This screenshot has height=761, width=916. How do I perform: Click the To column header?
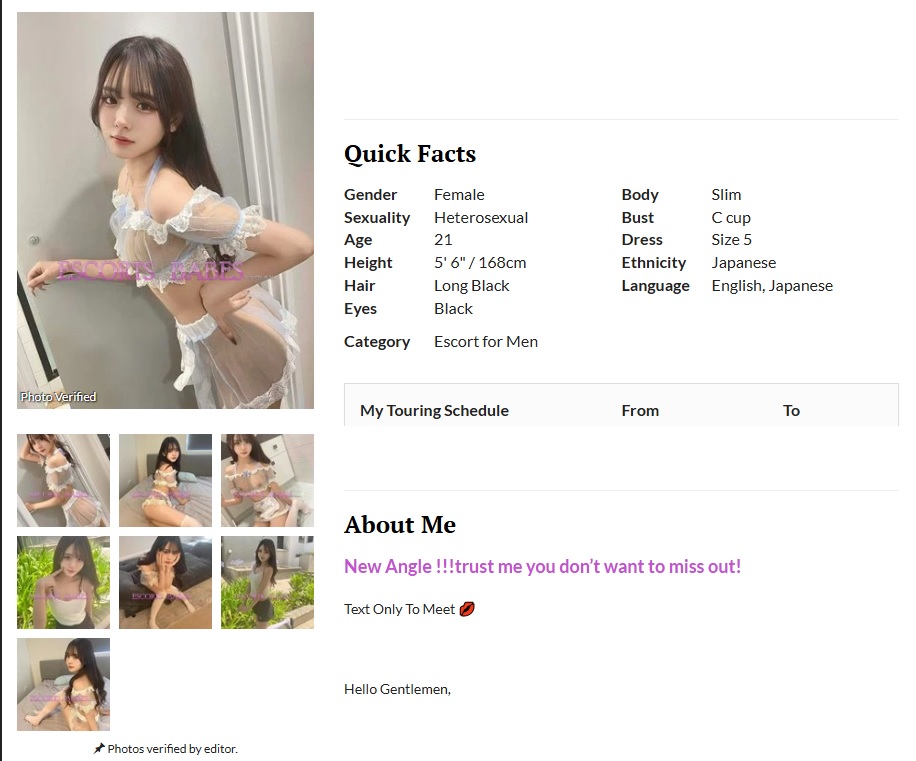pyautogui.click(x=791, y=411)
